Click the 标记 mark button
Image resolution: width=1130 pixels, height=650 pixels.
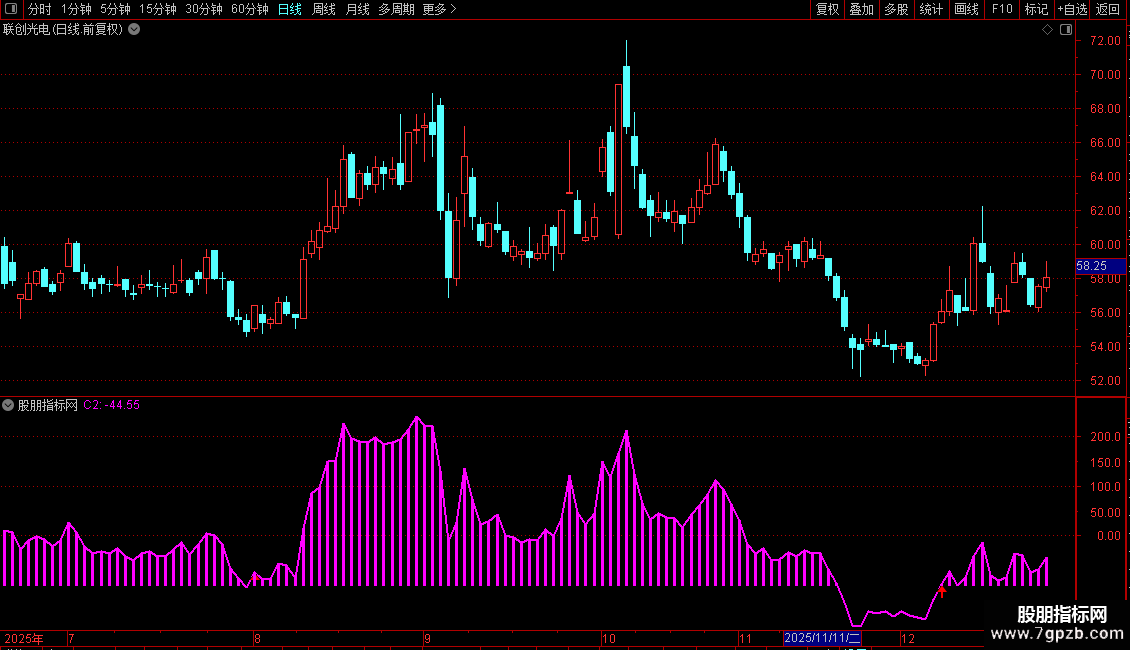(x=1036, y=9)
